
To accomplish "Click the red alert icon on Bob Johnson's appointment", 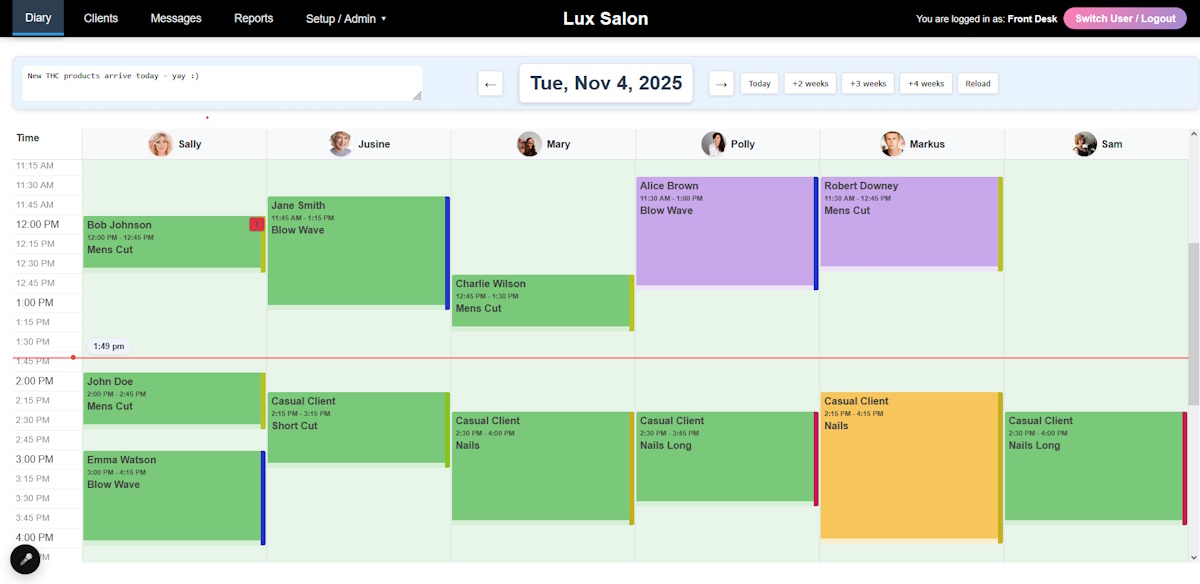I will point(256,225).
